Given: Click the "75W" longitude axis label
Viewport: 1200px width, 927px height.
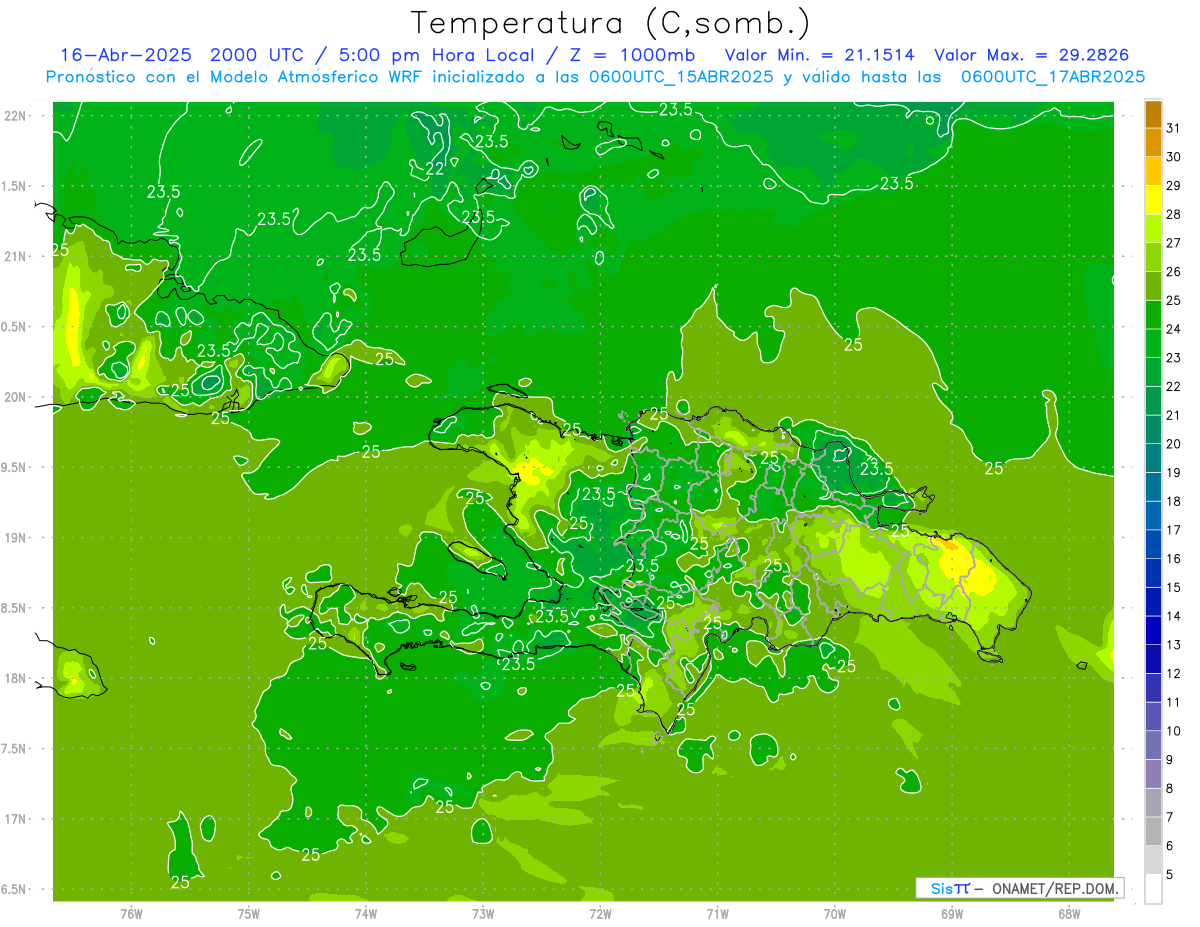Looking at the screenshot, I should 248,914.
